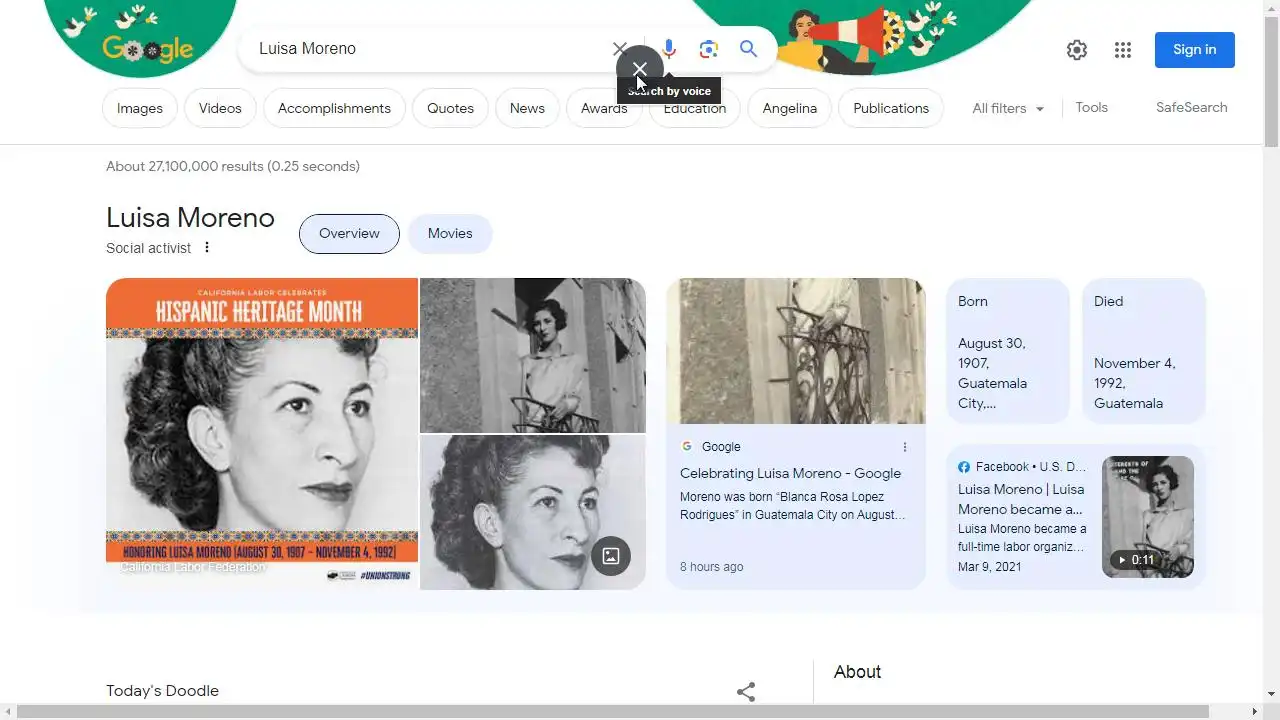Select the Images filter chip

click(x=140, y=108)
